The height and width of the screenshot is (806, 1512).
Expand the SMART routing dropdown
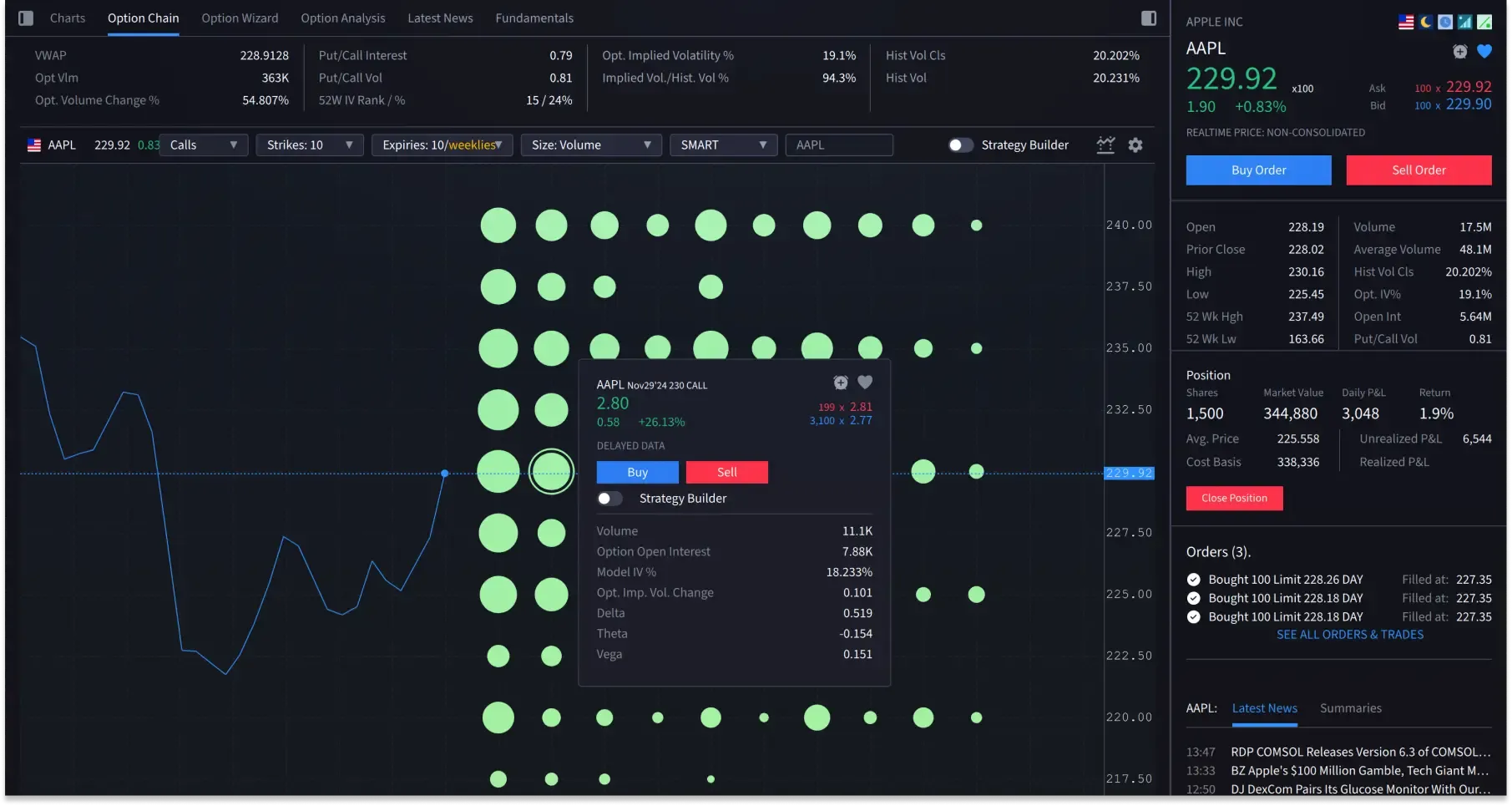click(723, 144)
